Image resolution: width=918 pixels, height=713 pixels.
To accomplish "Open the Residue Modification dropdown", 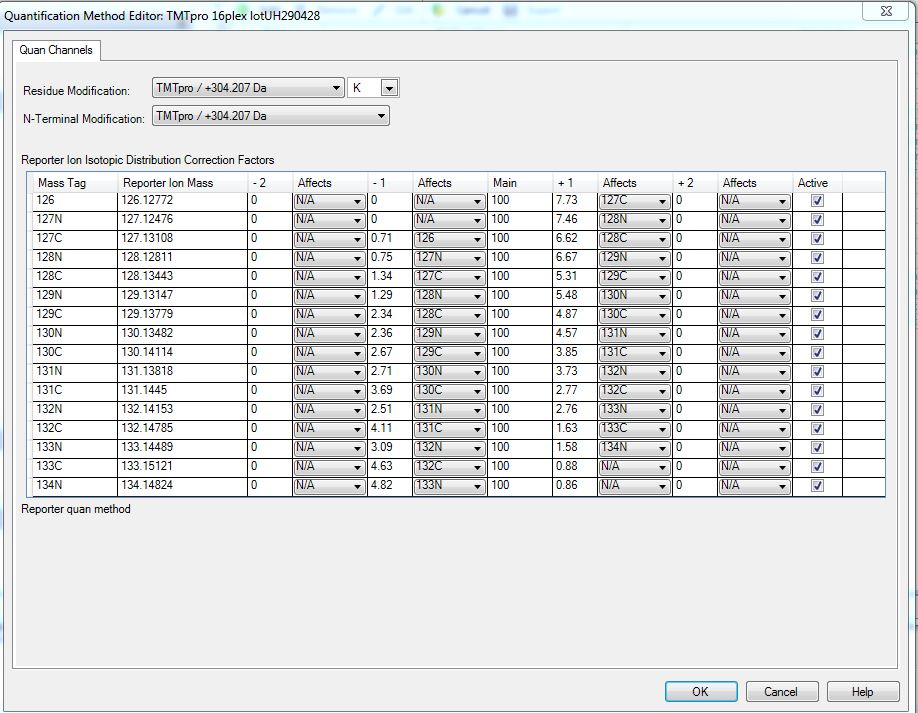I will (x=248, y=88).
